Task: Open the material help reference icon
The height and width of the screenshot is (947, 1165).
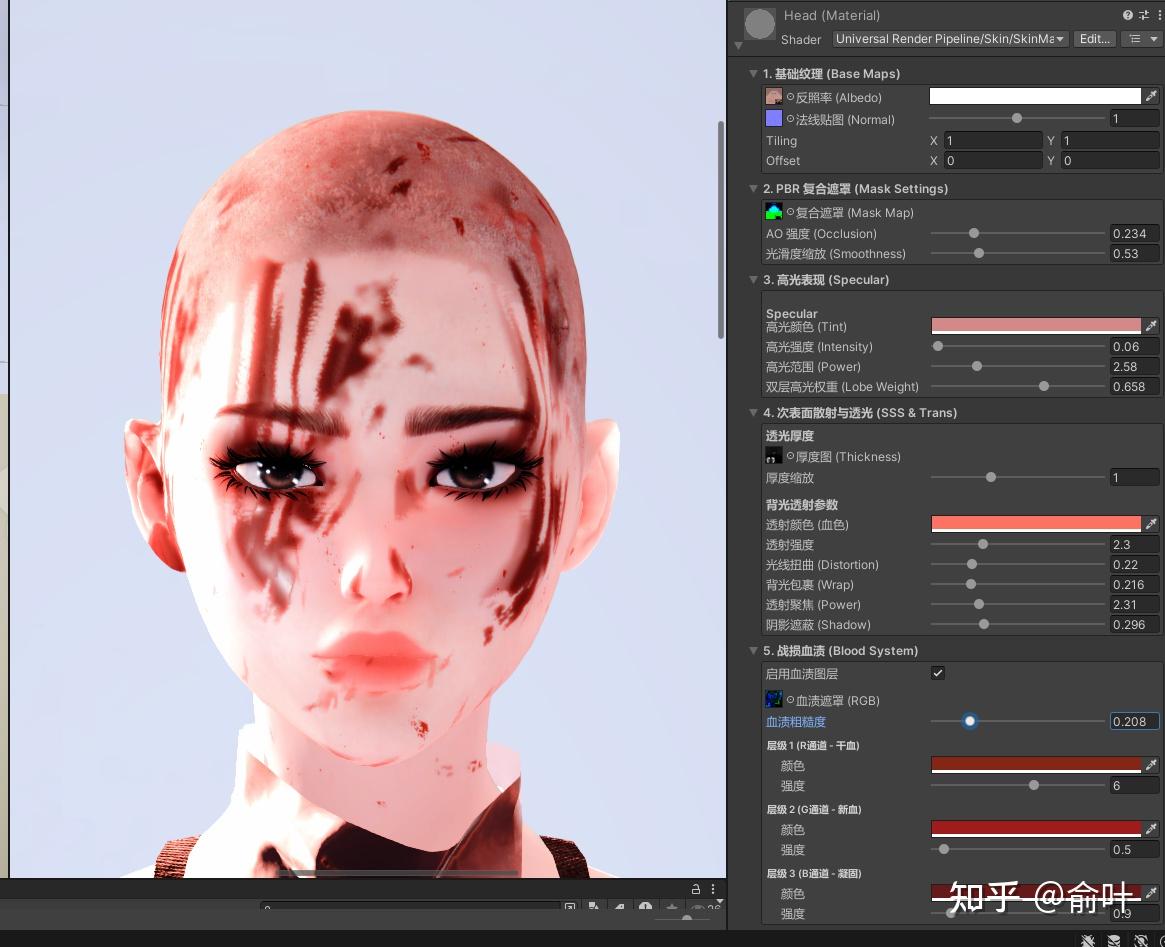Action: tap(1128, 15)
